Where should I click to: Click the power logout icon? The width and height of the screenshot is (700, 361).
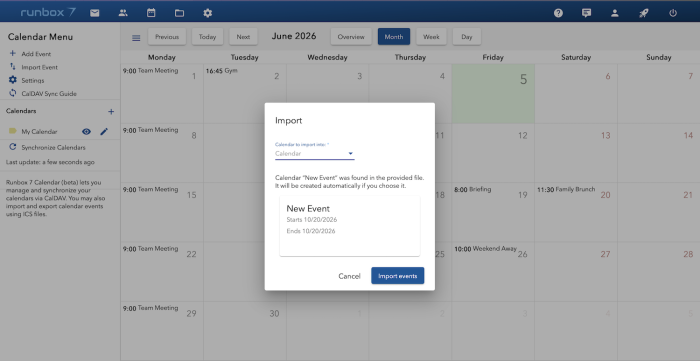click(x=673, y=13)
